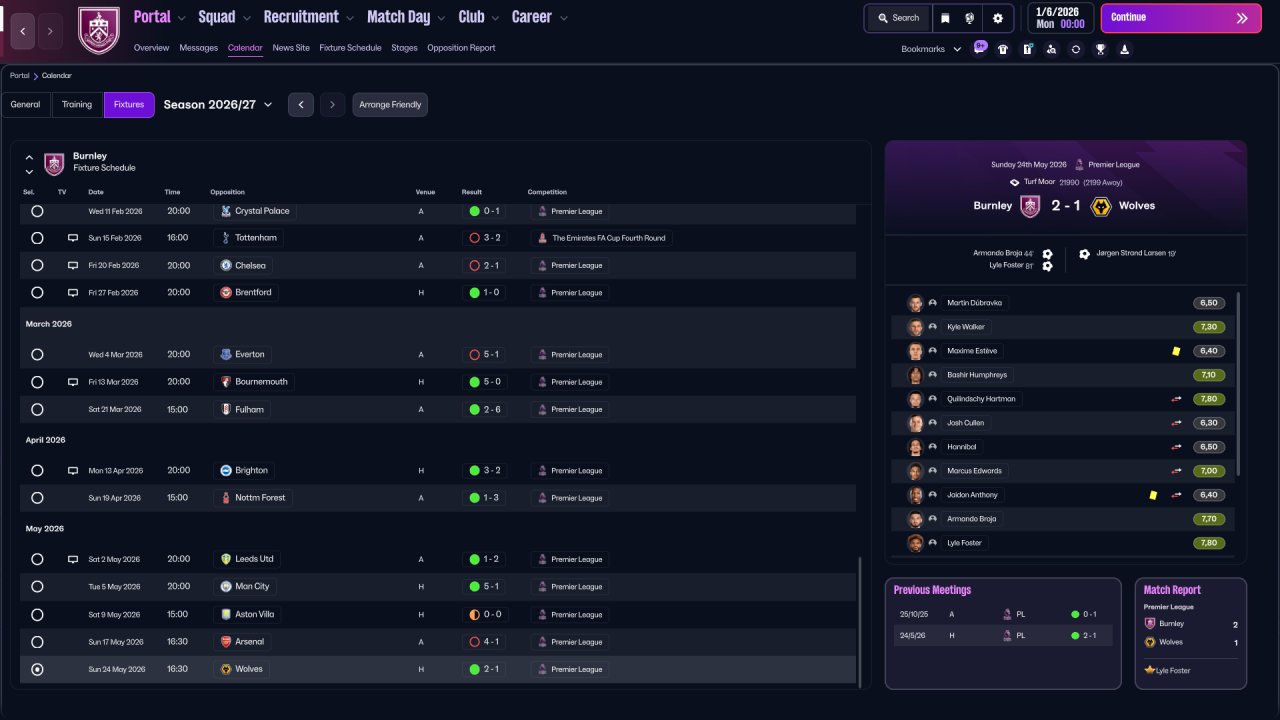Open the Opposition Report tab
This screenshot has width=1280, height=720.
[x=461, y=48]
